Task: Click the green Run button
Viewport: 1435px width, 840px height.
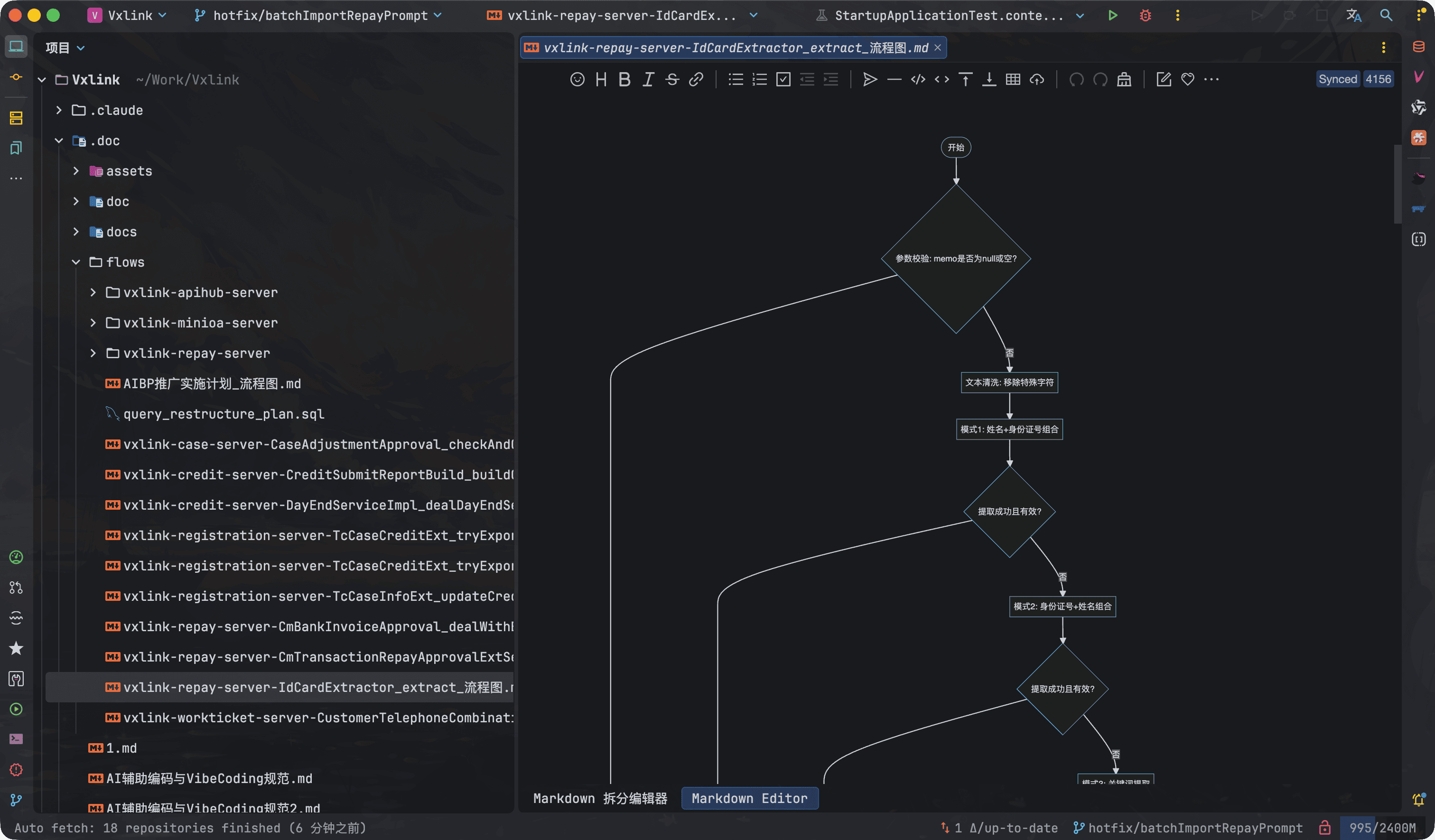Action: click(x=1112, y=15)
